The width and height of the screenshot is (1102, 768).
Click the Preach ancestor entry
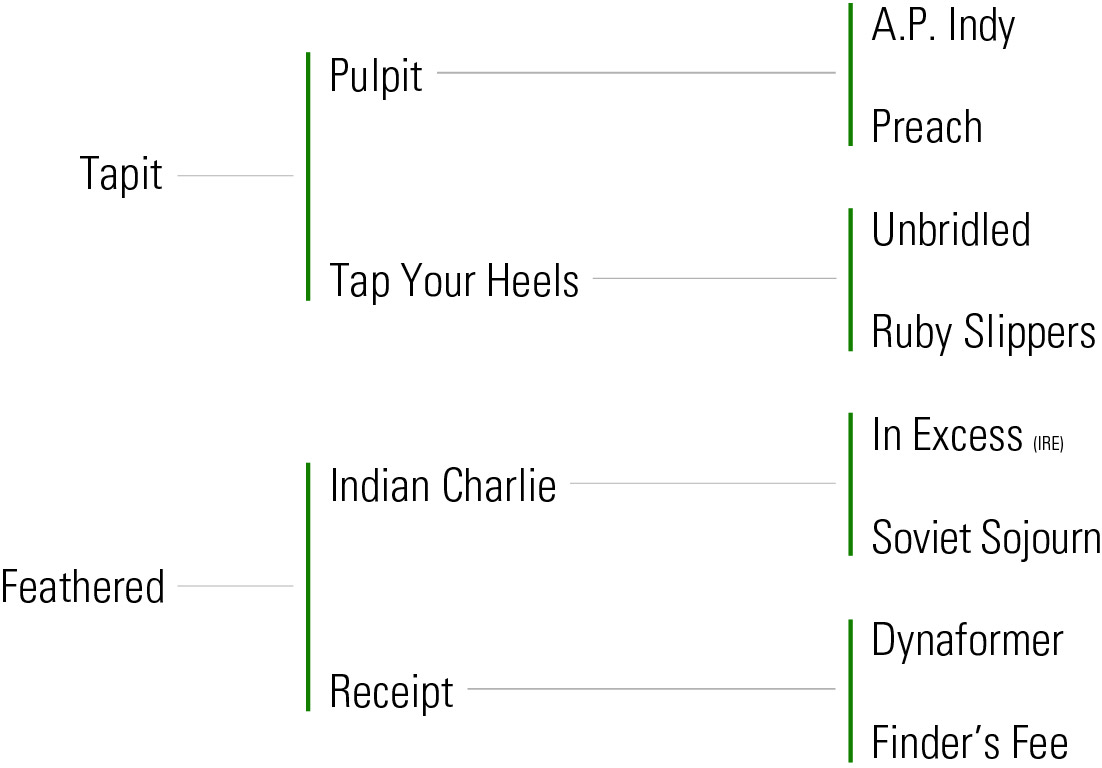tap(926, 127)
